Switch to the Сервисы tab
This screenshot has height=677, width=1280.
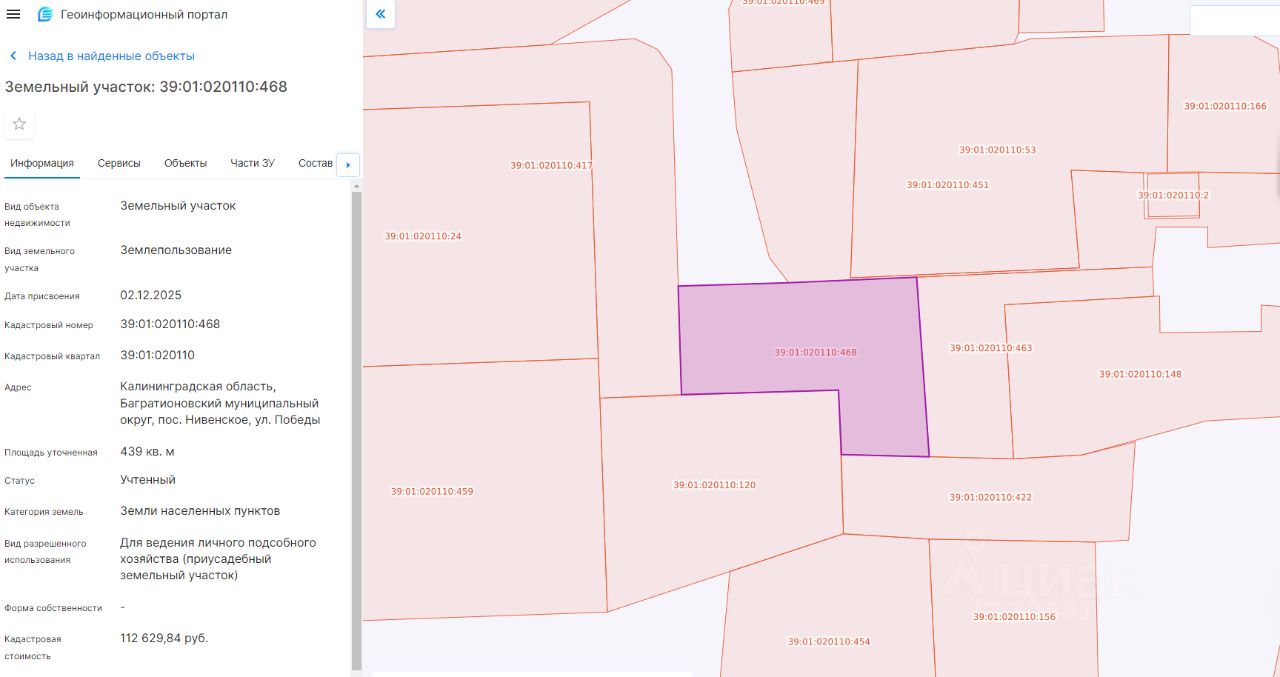119,163
